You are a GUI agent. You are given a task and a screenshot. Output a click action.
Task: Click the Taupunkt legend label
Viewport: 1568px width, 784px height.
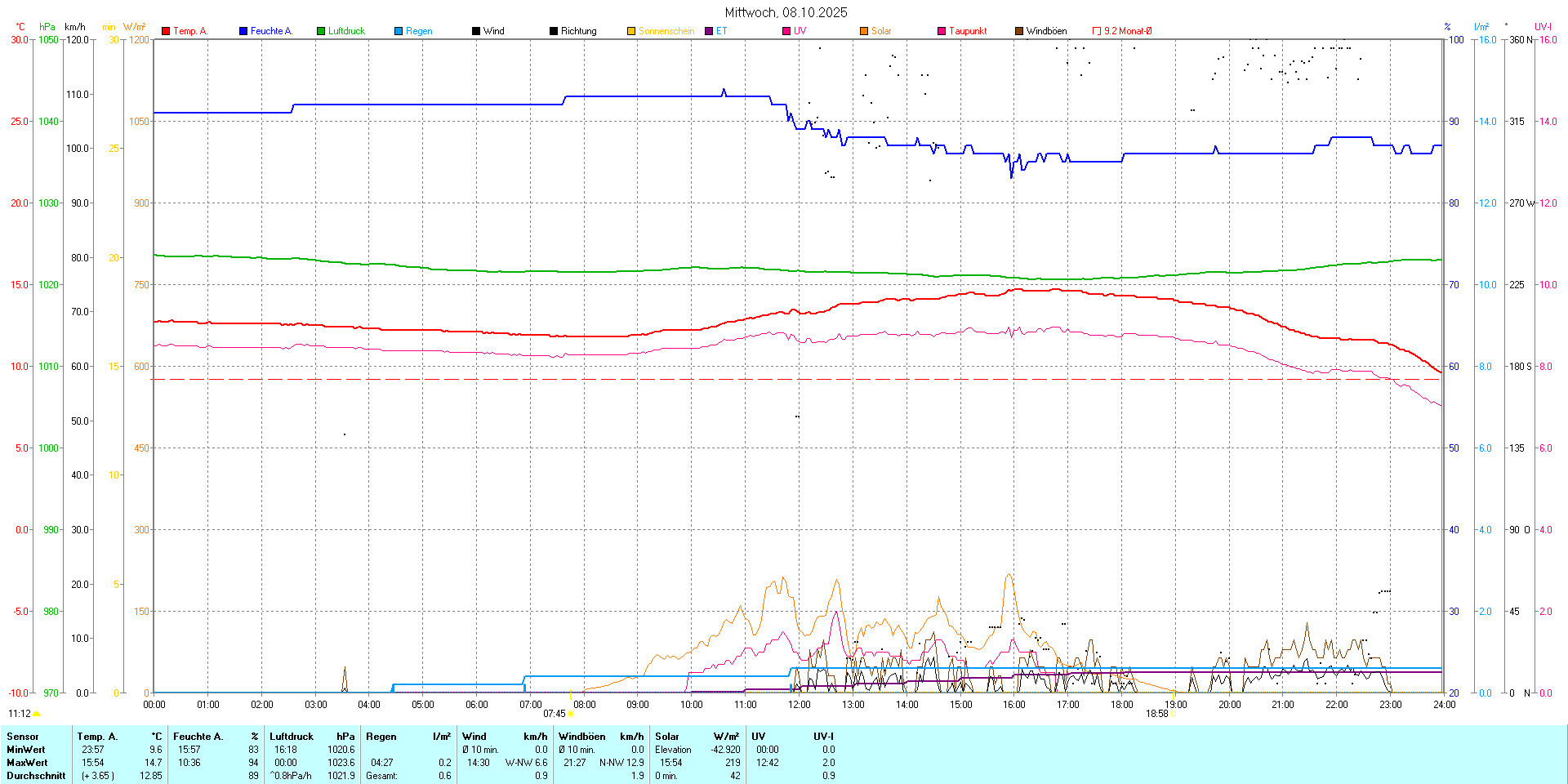[x=968, y=31]
